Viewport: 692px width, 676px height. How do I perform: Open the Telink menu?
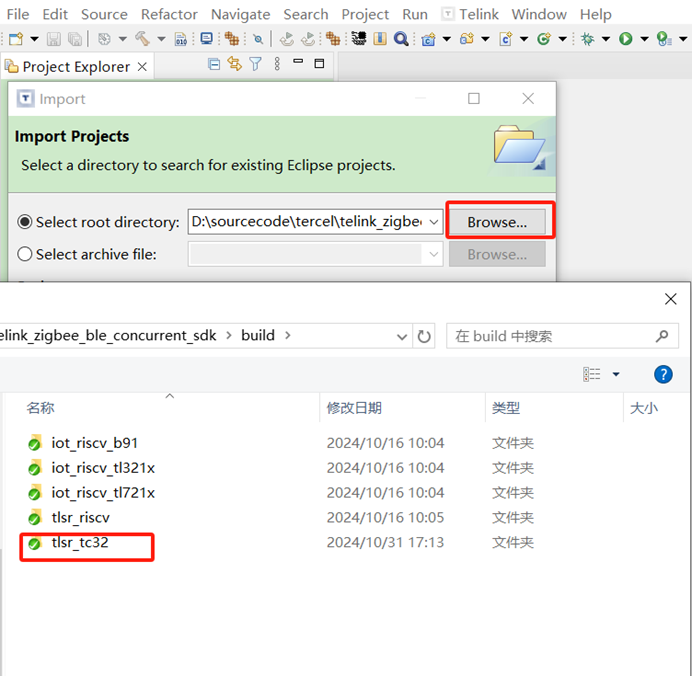coord(470,14)
